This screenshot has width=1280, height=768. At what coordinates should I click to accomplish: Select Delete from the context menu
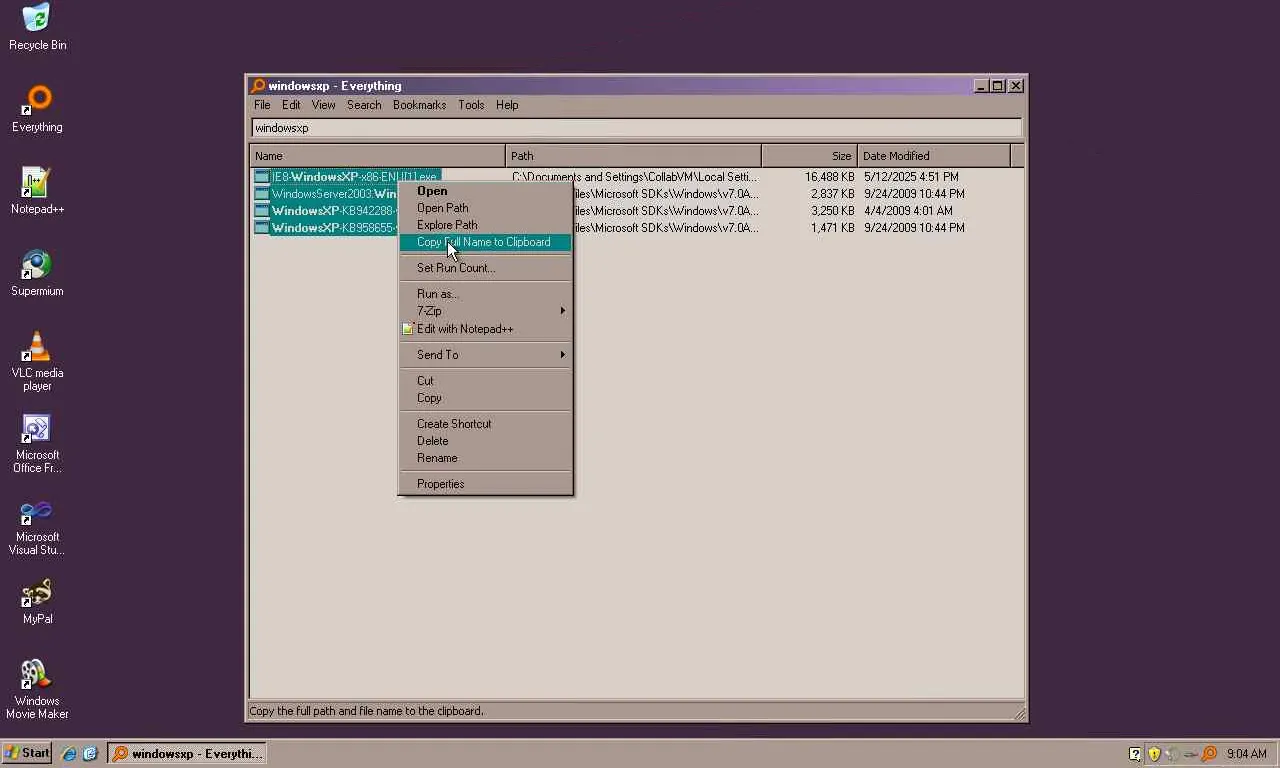pos(485,441)
